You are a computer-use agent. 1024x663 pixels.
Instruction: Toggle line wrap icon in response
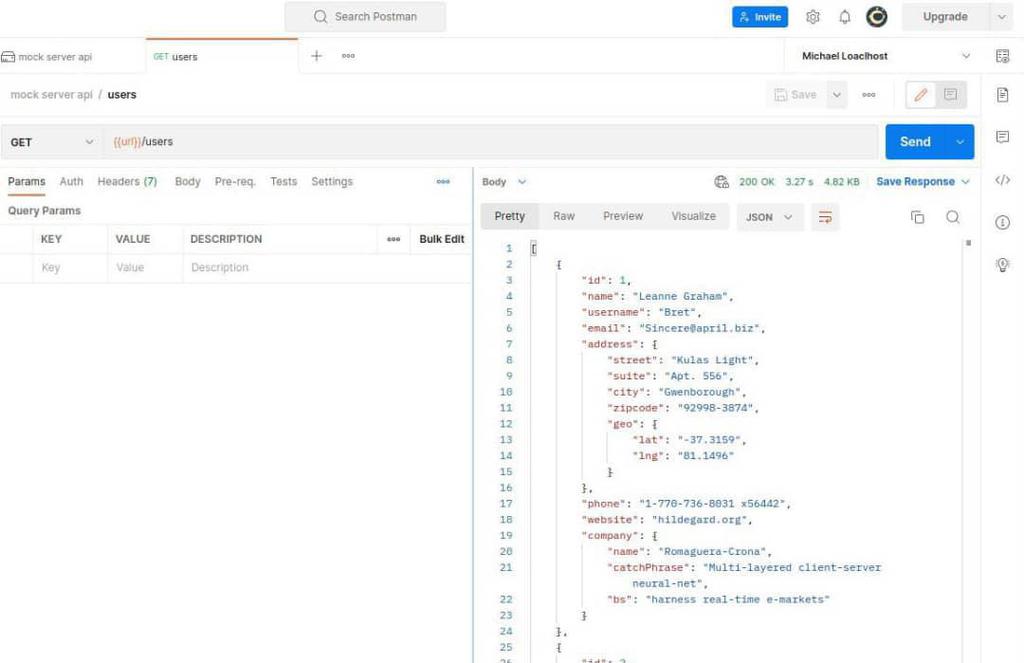tap(825, 217)
